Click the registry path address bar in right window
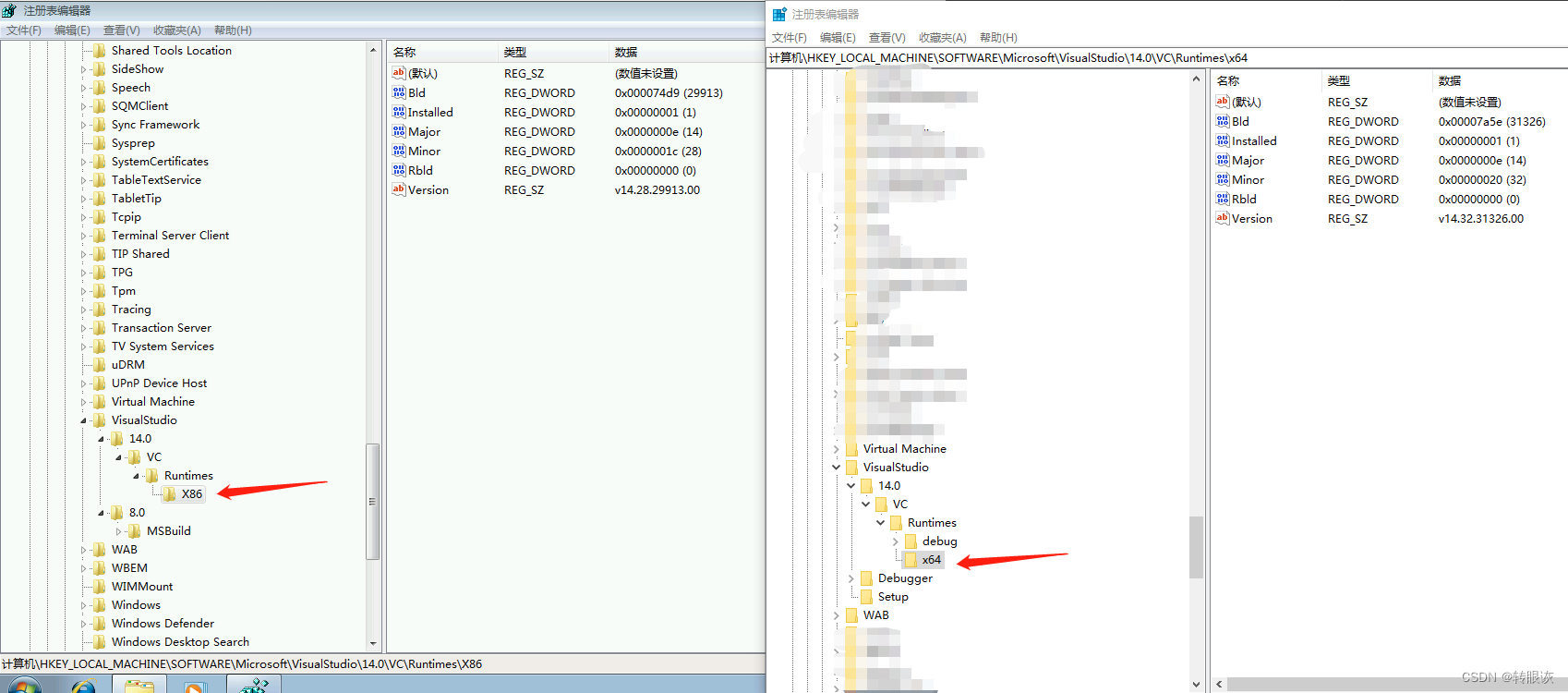This screenshot has height=693, width=1568. click(x=1166, y=57)
